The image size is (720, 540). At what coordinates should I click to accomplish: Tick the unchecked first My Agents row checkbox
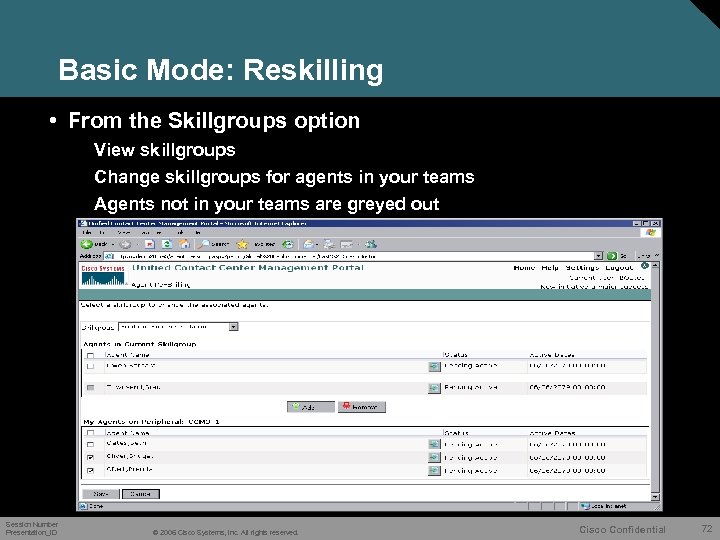pyautogui.click(x=90, y=444)
